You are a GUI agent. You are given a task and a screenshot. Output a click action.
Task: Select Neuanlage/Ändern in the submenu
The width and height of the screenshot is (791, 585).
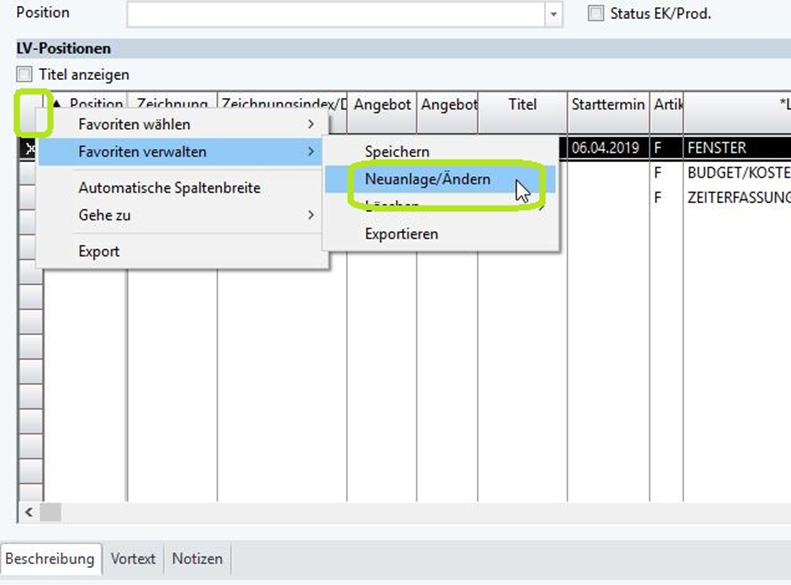point(427,179)
